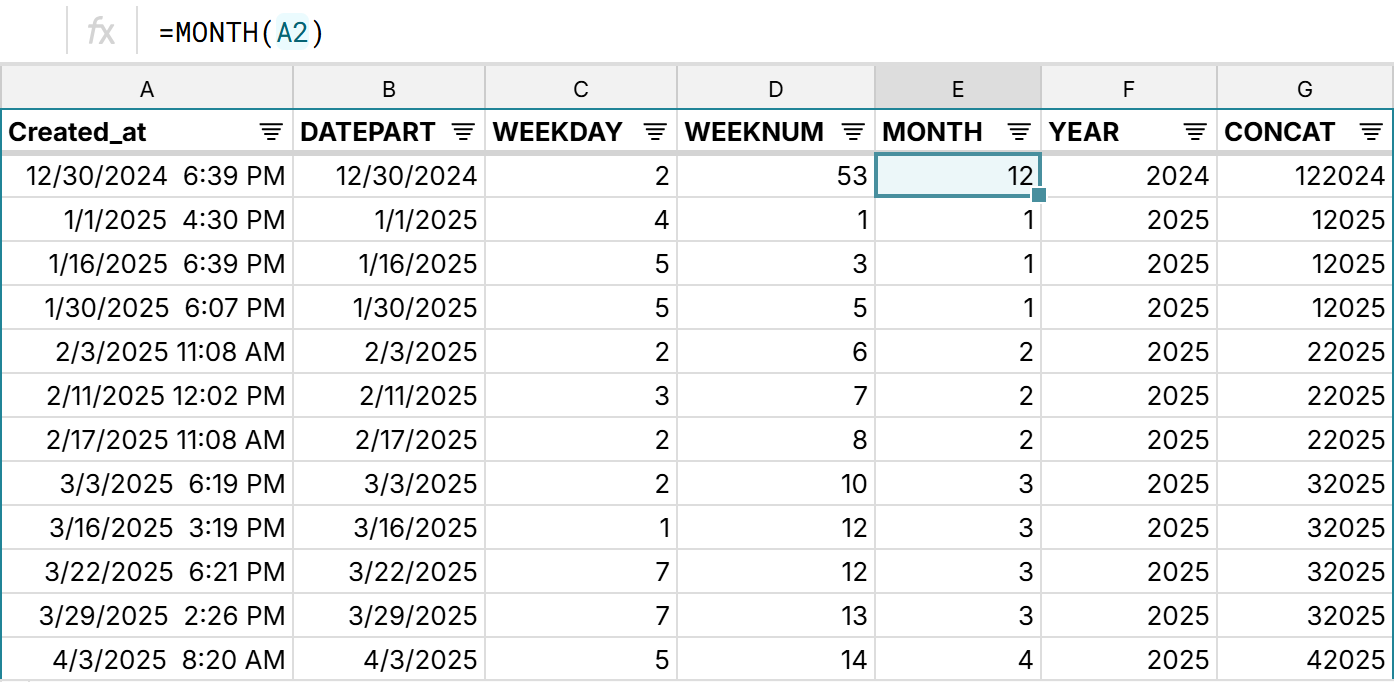
Task: Select column header A
Action: point(146,89)
